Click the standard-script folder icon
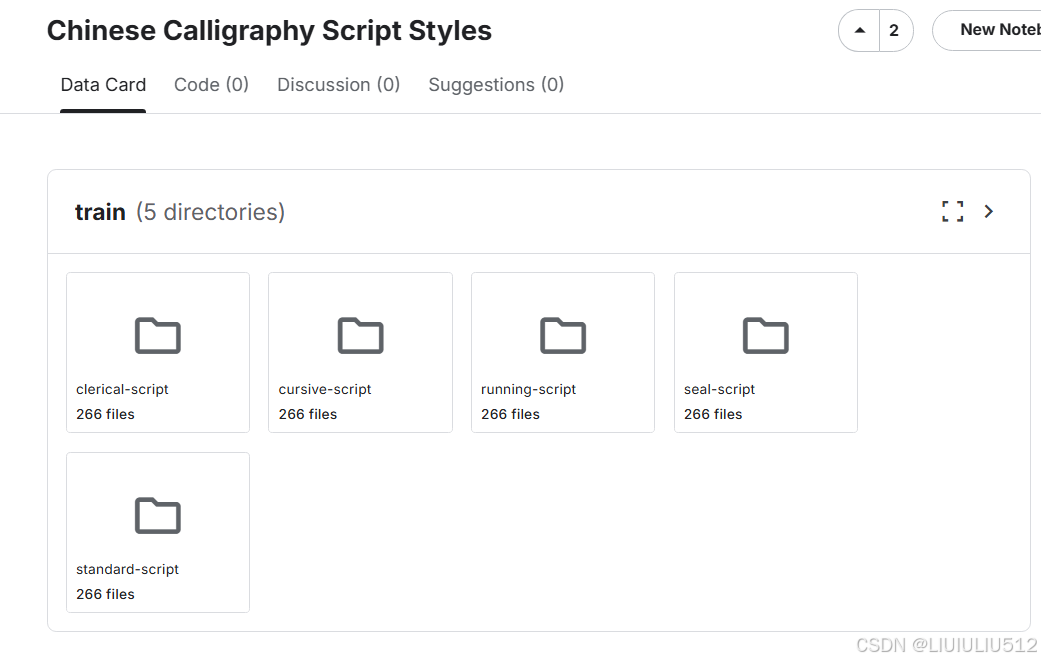The width and height of the screenshot is (1041, 663). pos(158,516)
